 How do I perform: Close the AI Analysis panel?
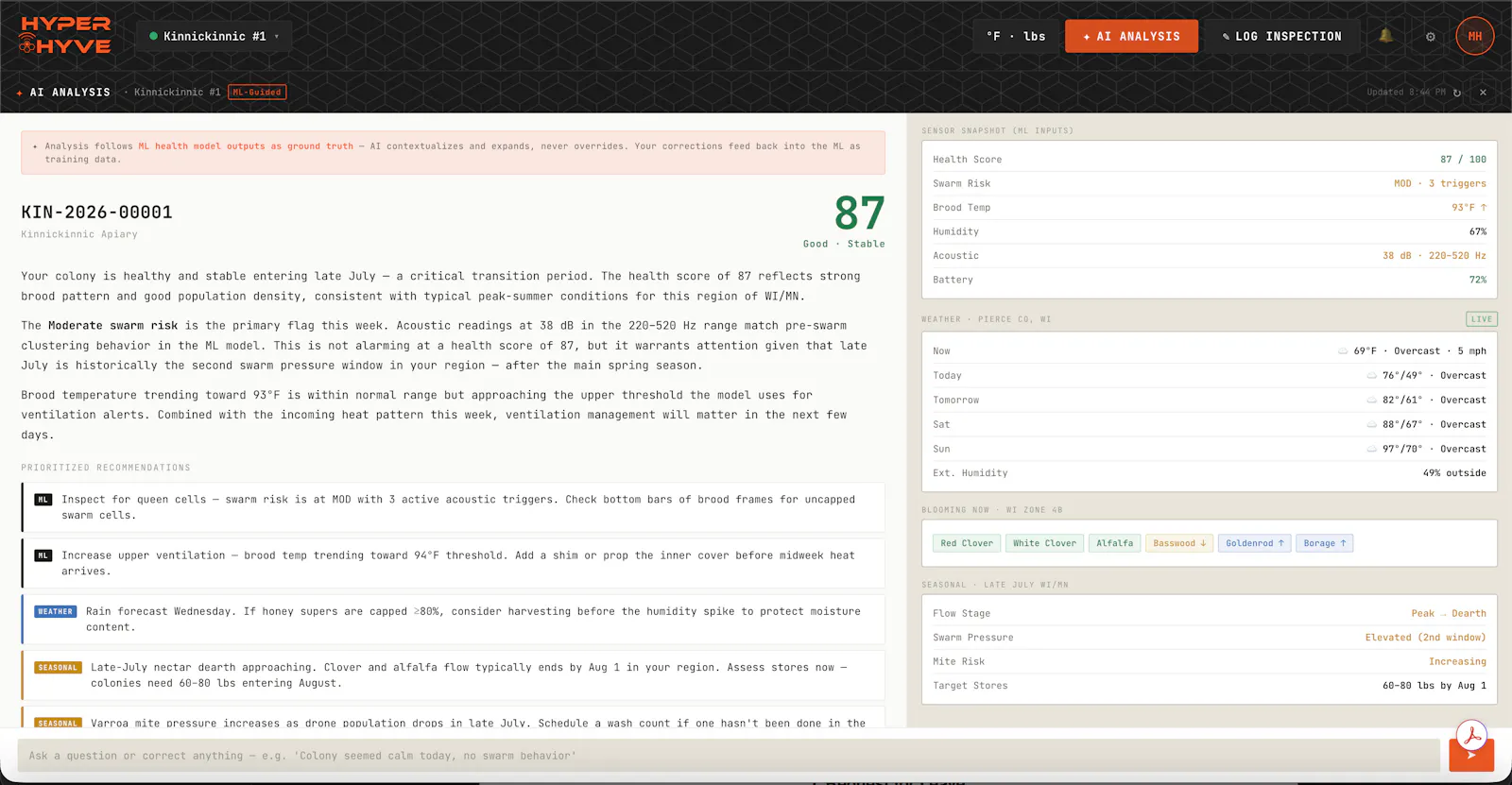[1483, 93]
